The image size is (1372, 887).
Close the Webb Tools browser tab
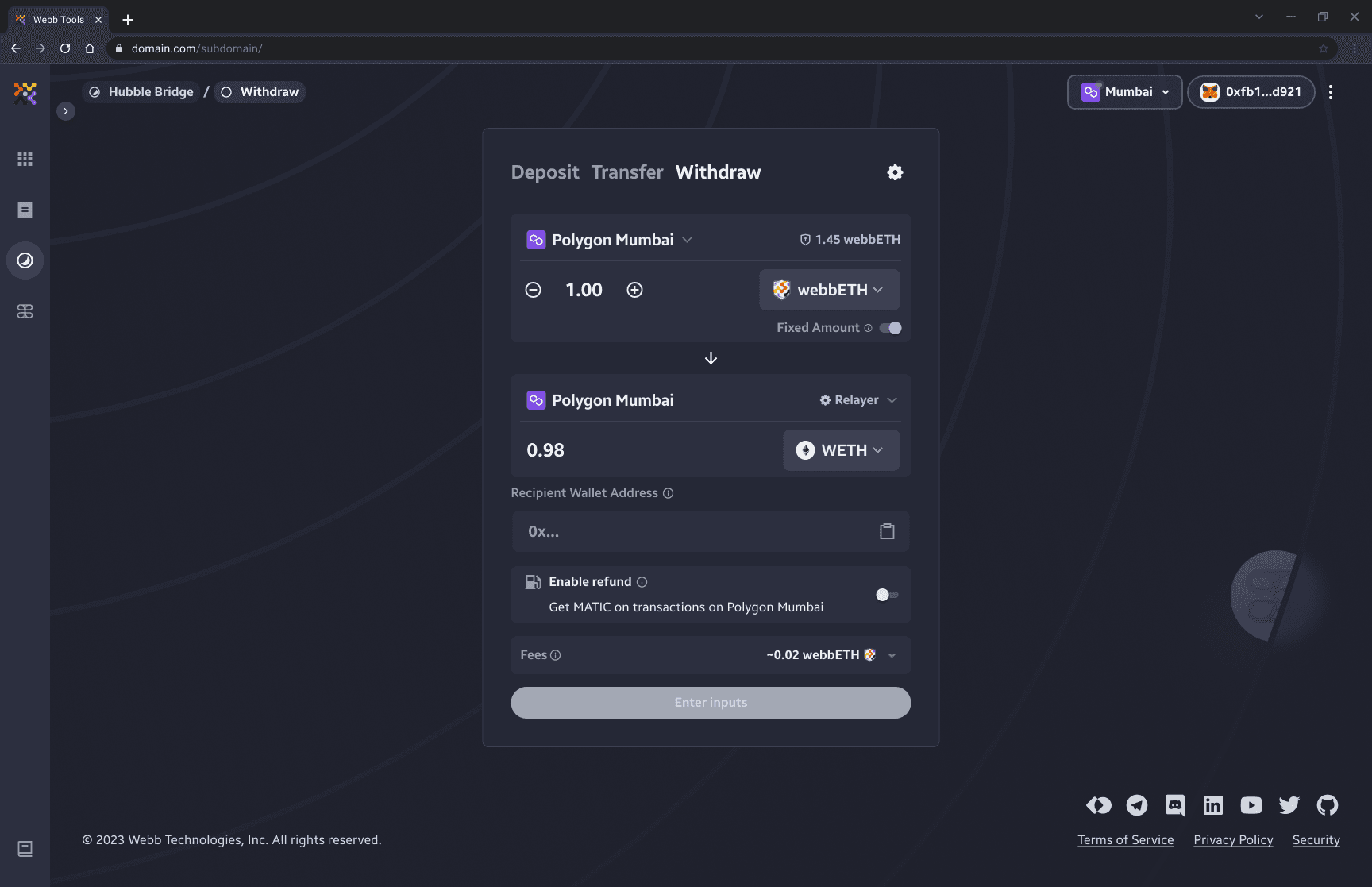coord(98,20)
